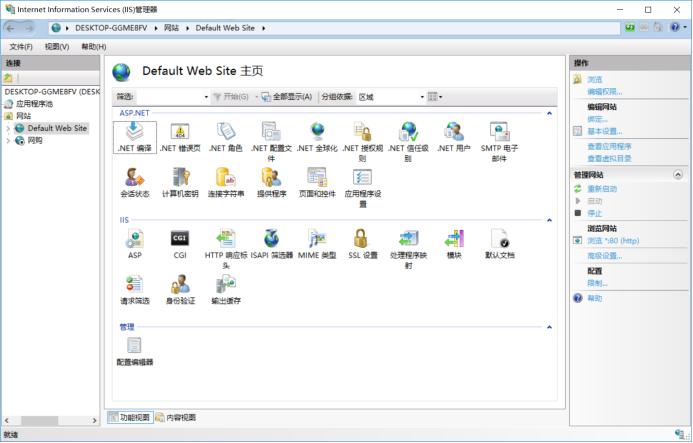Image resolution: width=693 pixels, height=443 pixels.
Task: Open the MIME 类型 feature icon
Action: tap(317, 244)
